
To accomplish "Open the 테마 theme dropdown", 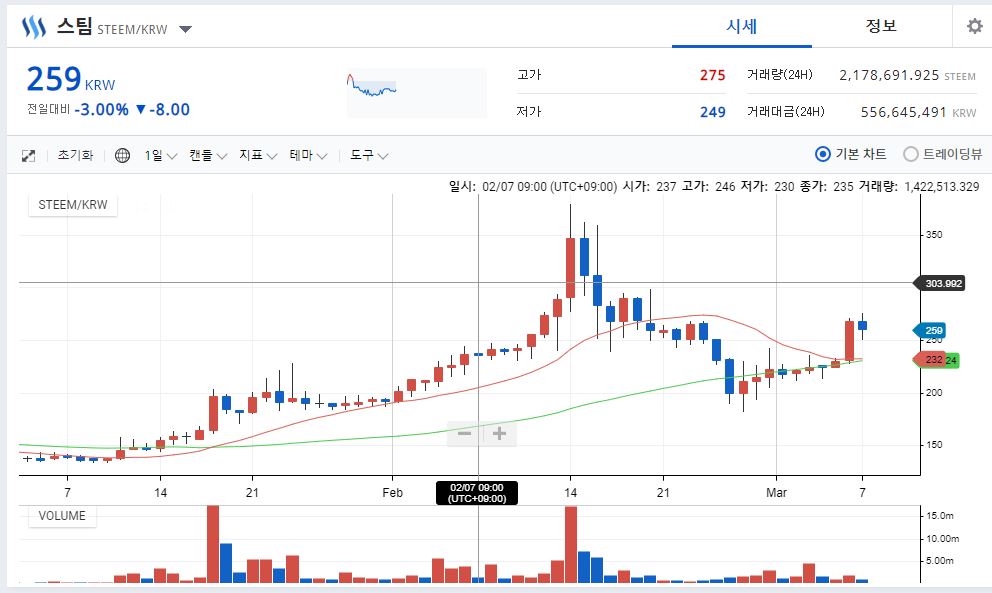I will tap(308, 155).
